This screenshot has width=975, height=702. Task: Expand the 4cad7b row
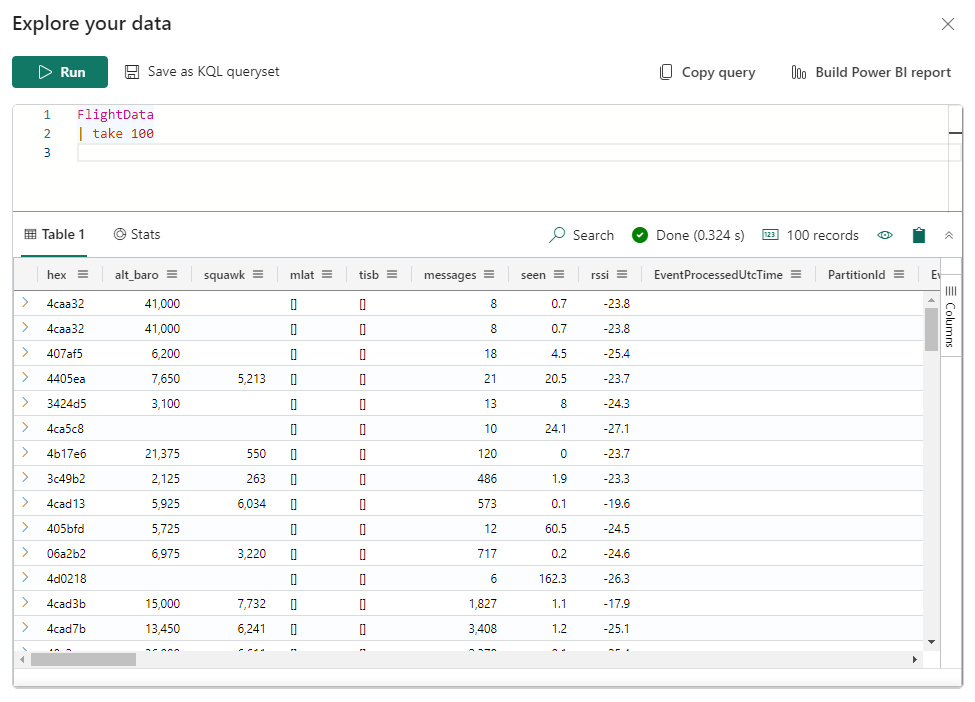coord(25,627)
